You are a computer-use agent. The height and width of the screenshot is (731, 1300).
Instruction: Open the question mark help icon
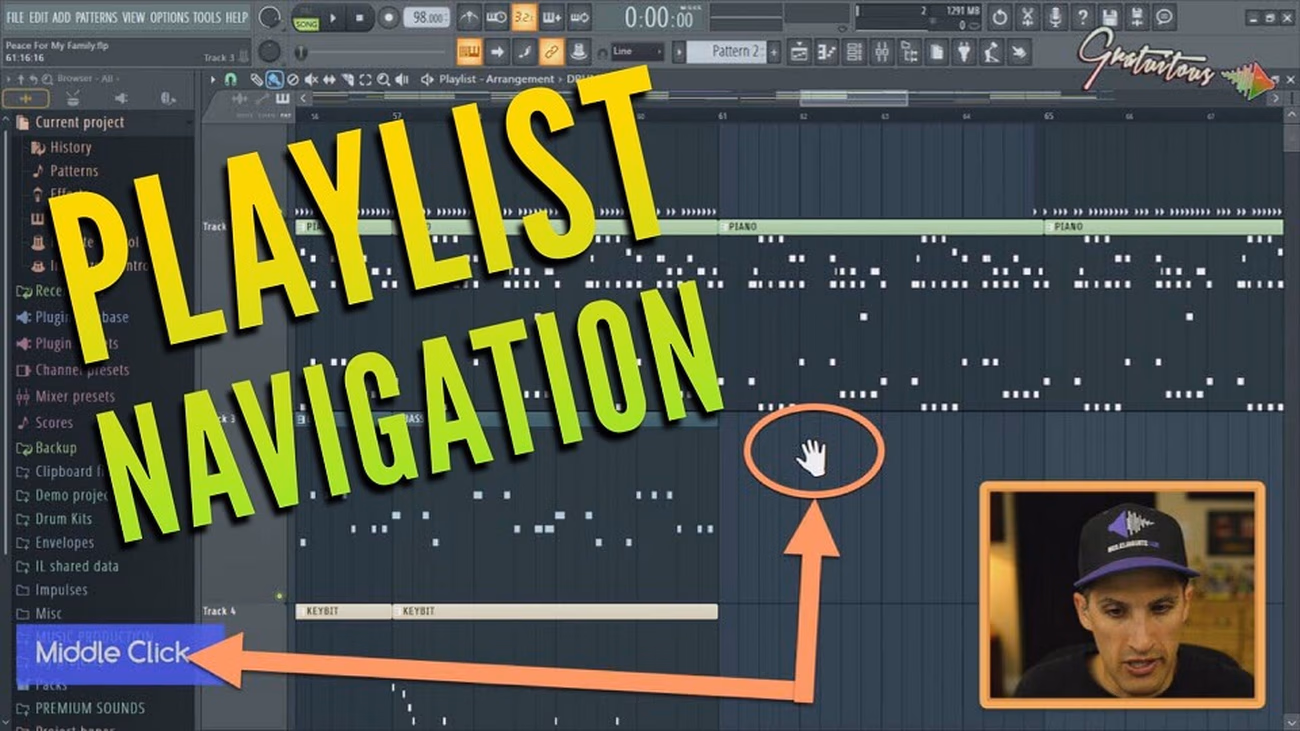coord(1082,17)
